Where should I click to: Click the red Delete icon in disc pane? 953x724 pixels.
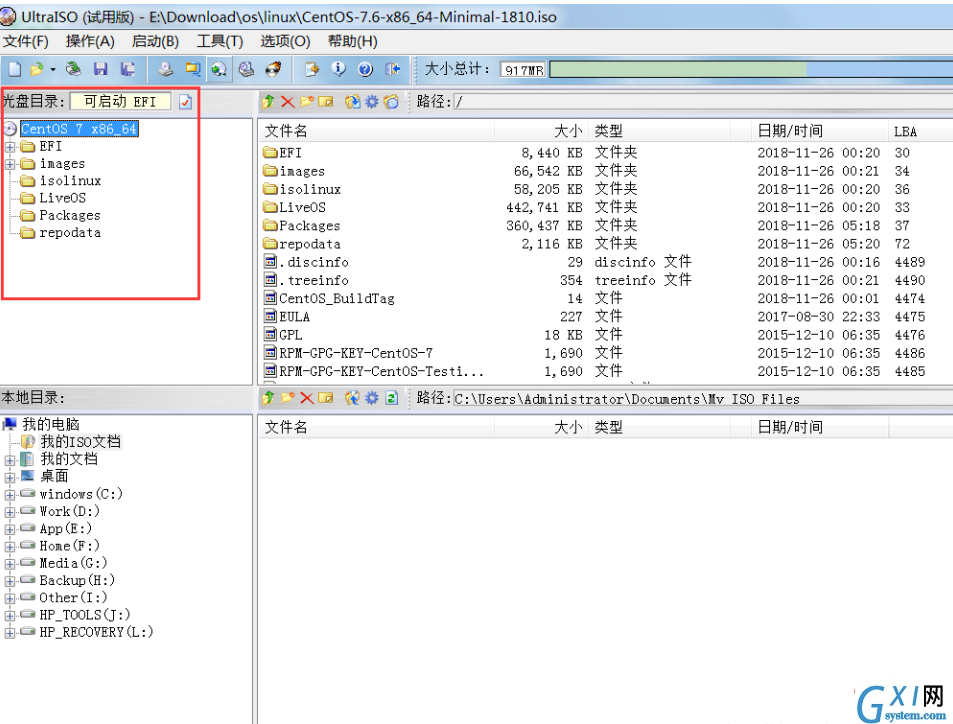pos(287,102)
